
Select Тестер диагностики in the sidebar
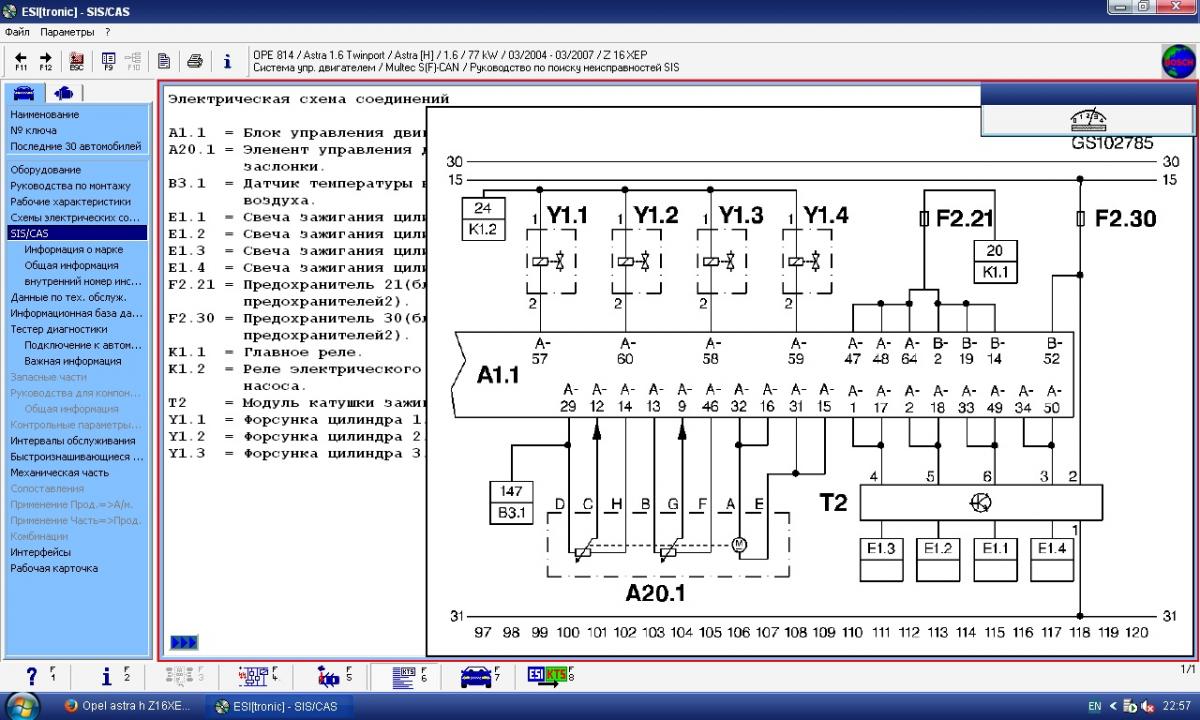(x=59, y=328)
